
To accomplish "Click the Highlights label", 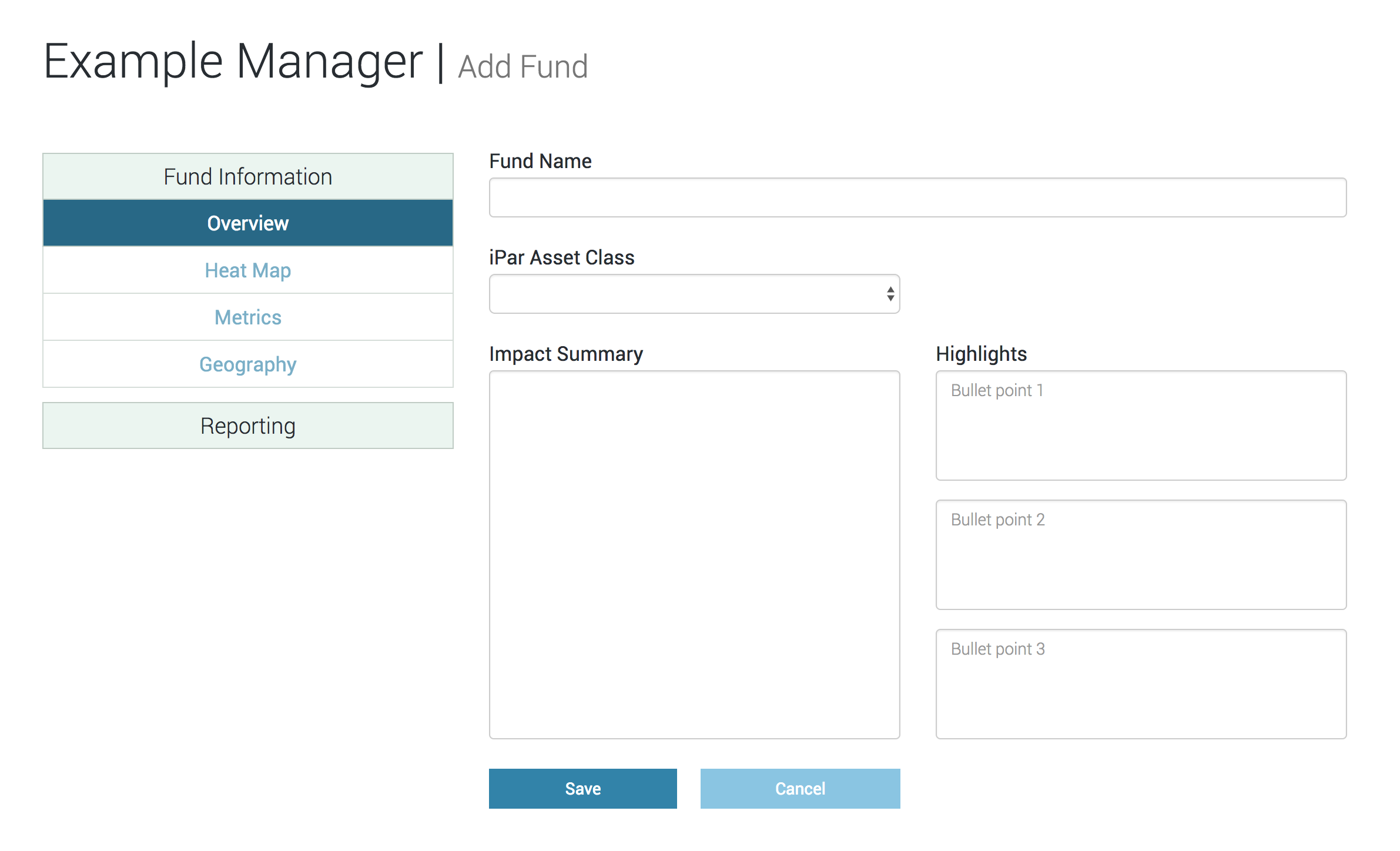I will [x=981, y=354].
